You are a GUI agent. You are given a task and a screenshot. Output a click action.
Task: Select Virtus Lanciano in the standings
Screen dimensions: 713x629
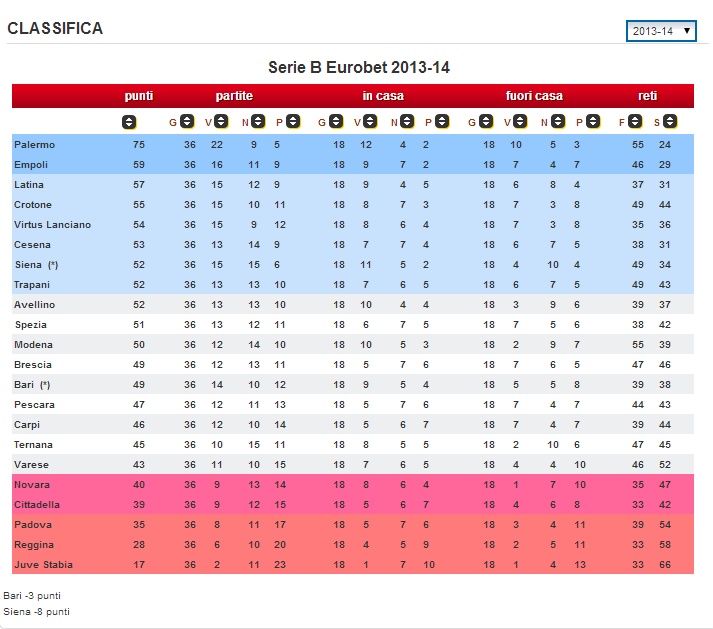point(52,225)
